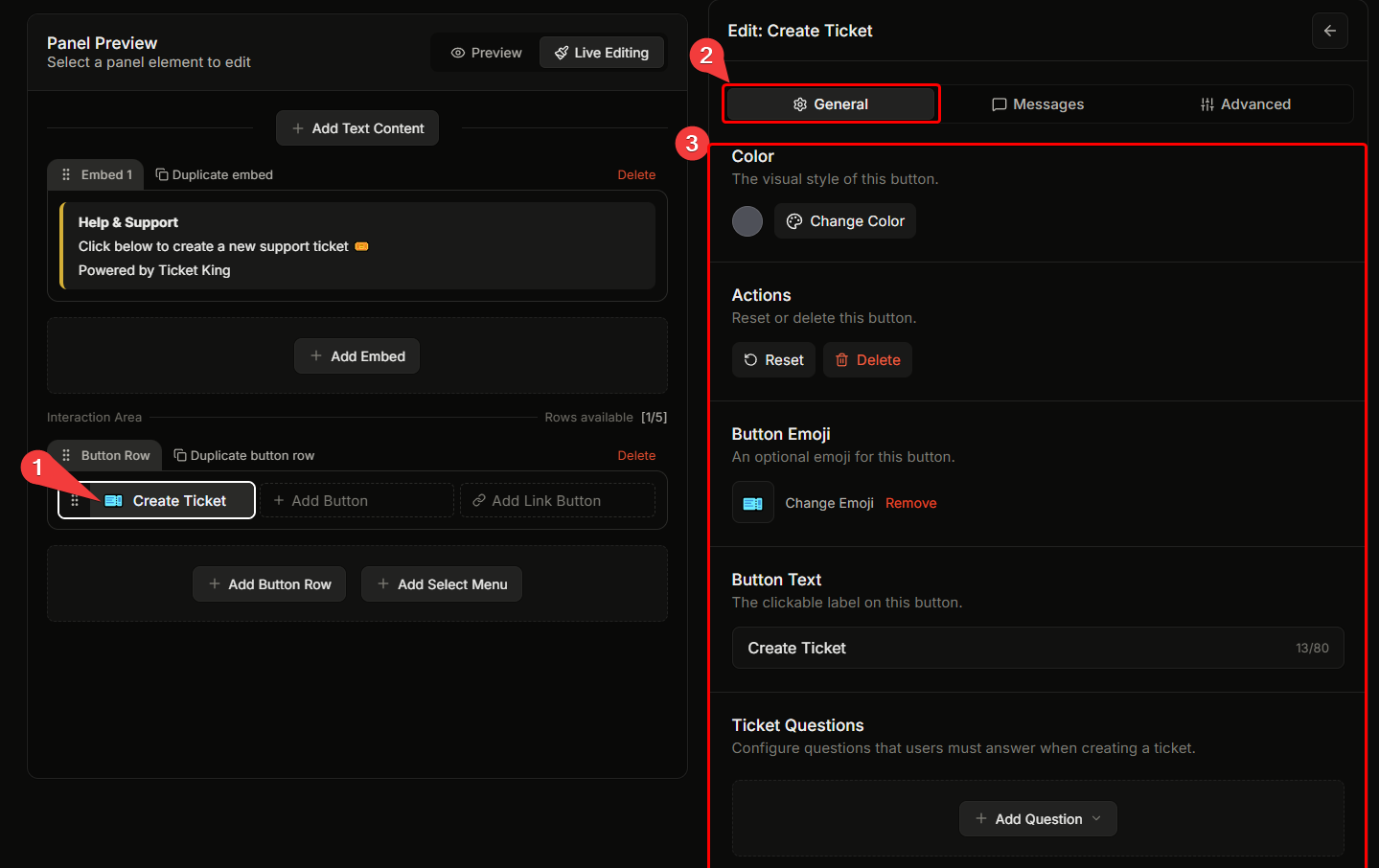Switch to Live Editing mode

pyautogui.click(x=602, y=53)
